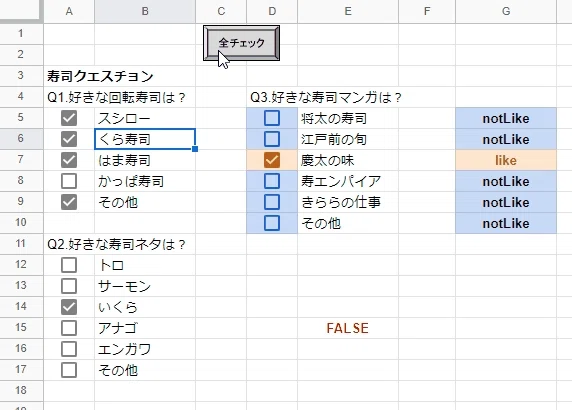
Task: Select row 6 header
Action: point(21,139)
